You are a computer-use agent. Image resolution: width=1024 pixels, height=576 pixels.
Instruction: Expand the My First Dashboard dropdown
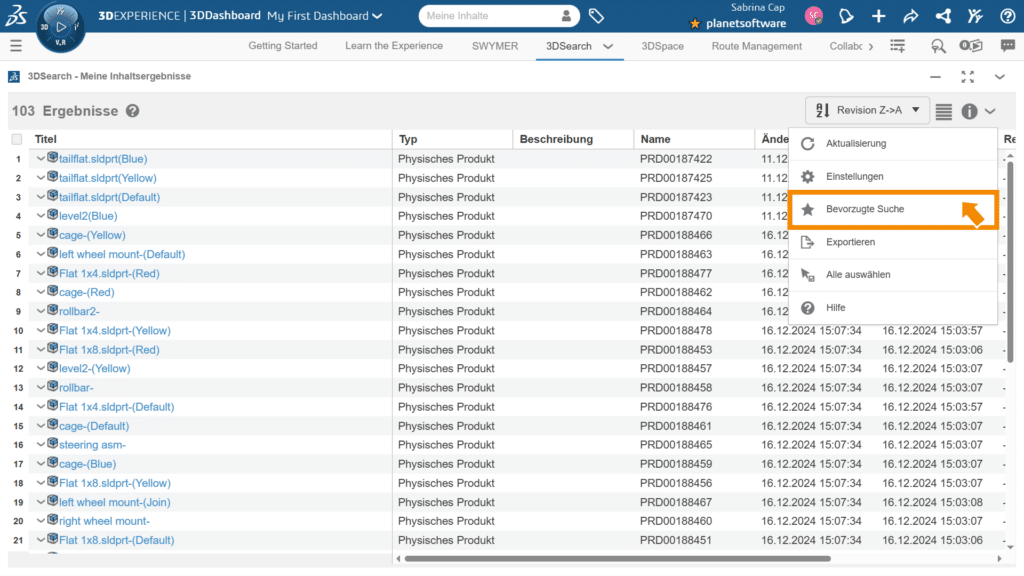coord(376,16)
